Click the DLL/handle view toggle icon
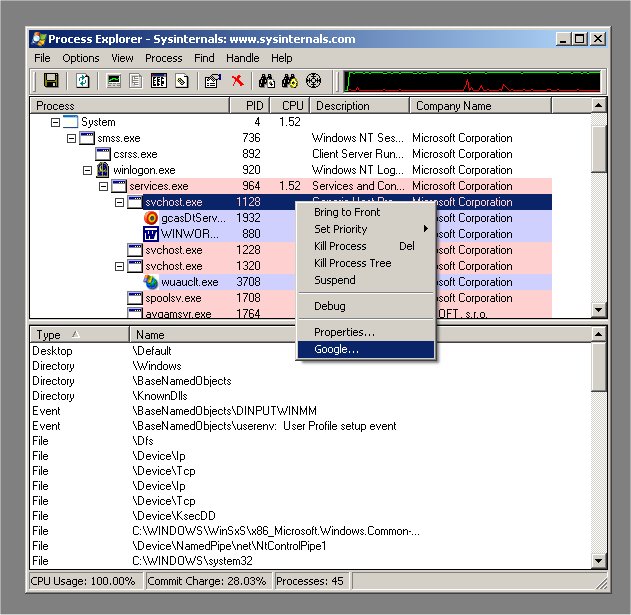Image resolution: width=631 pixels, height=615 pixels. pyautogui.click(x=181, y=80)
